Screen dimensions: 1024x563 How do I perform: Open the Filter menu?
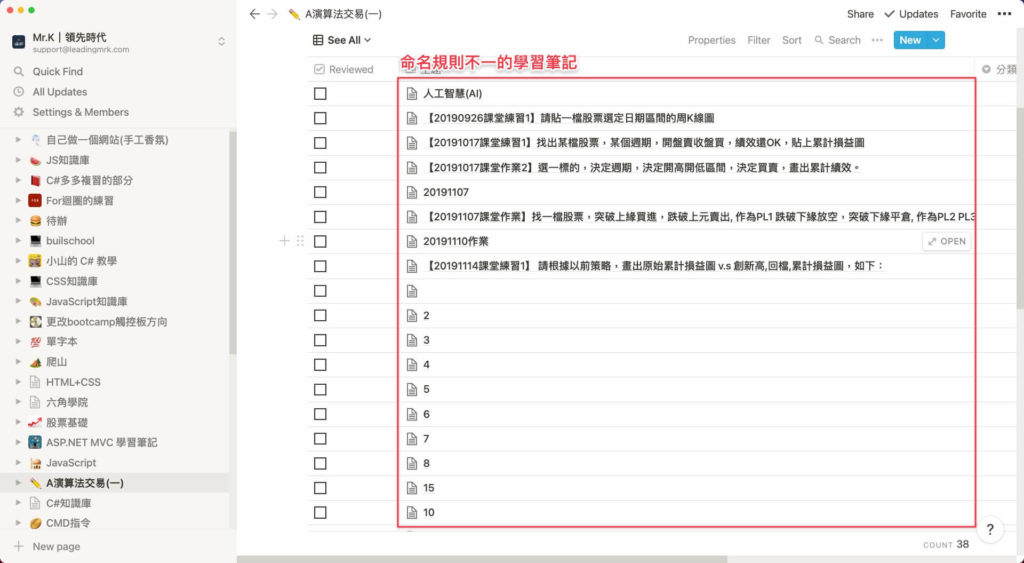[x=758, y=40]
